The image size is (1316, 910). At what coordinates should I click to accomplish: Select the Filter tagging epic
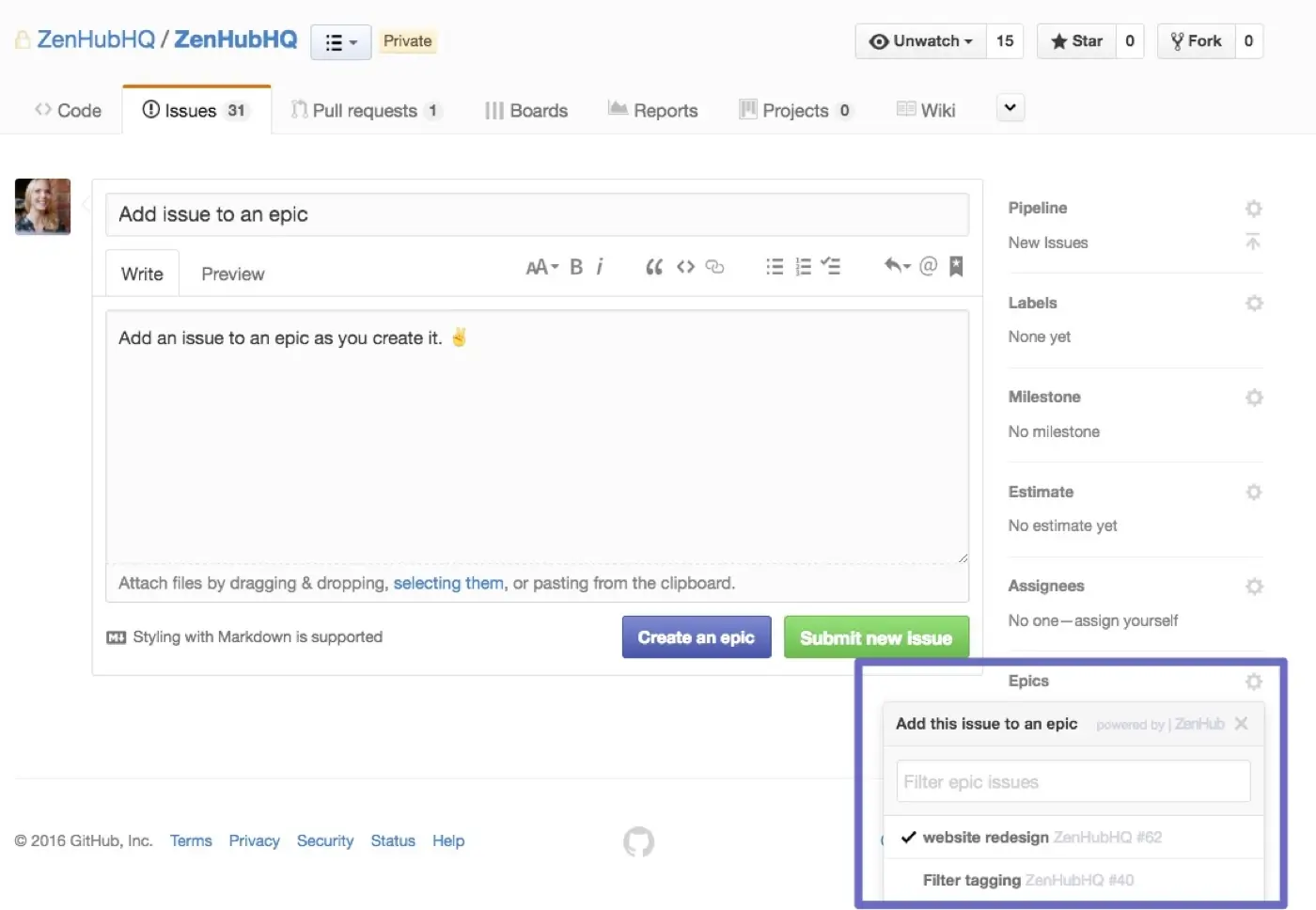pos(1073,881)
